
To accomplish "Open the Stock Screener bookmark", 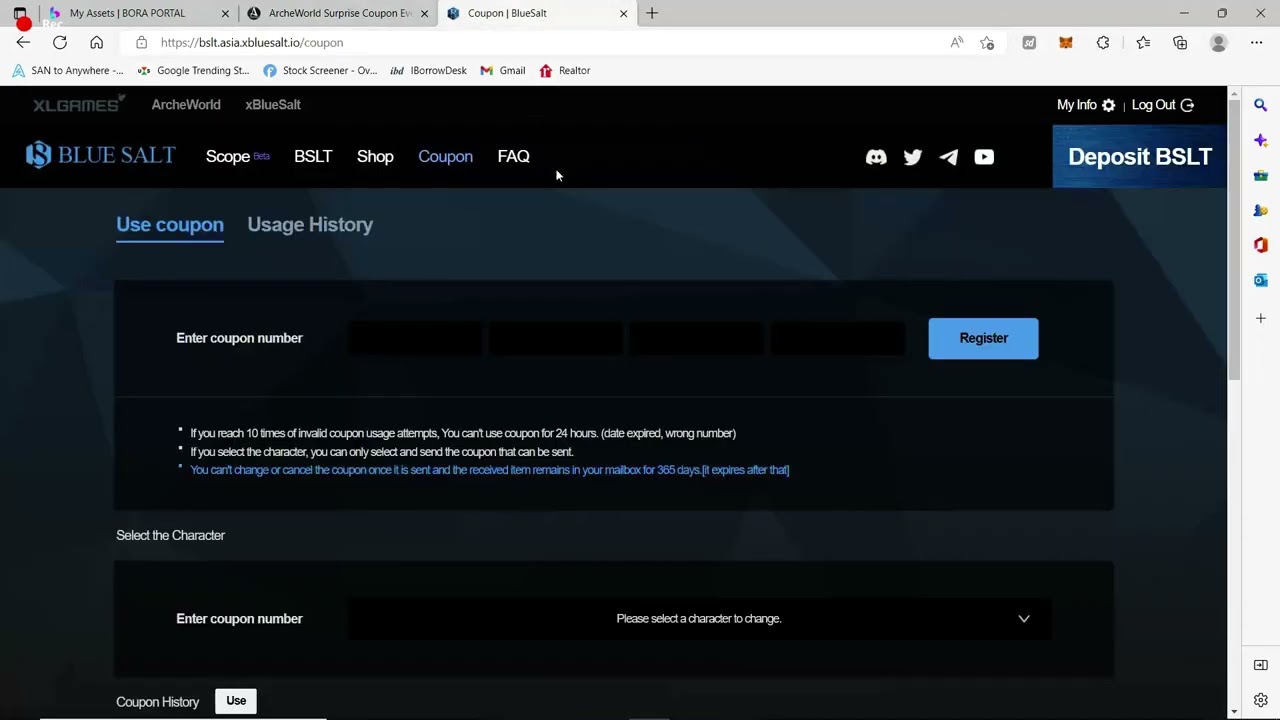I will (320, 70).
